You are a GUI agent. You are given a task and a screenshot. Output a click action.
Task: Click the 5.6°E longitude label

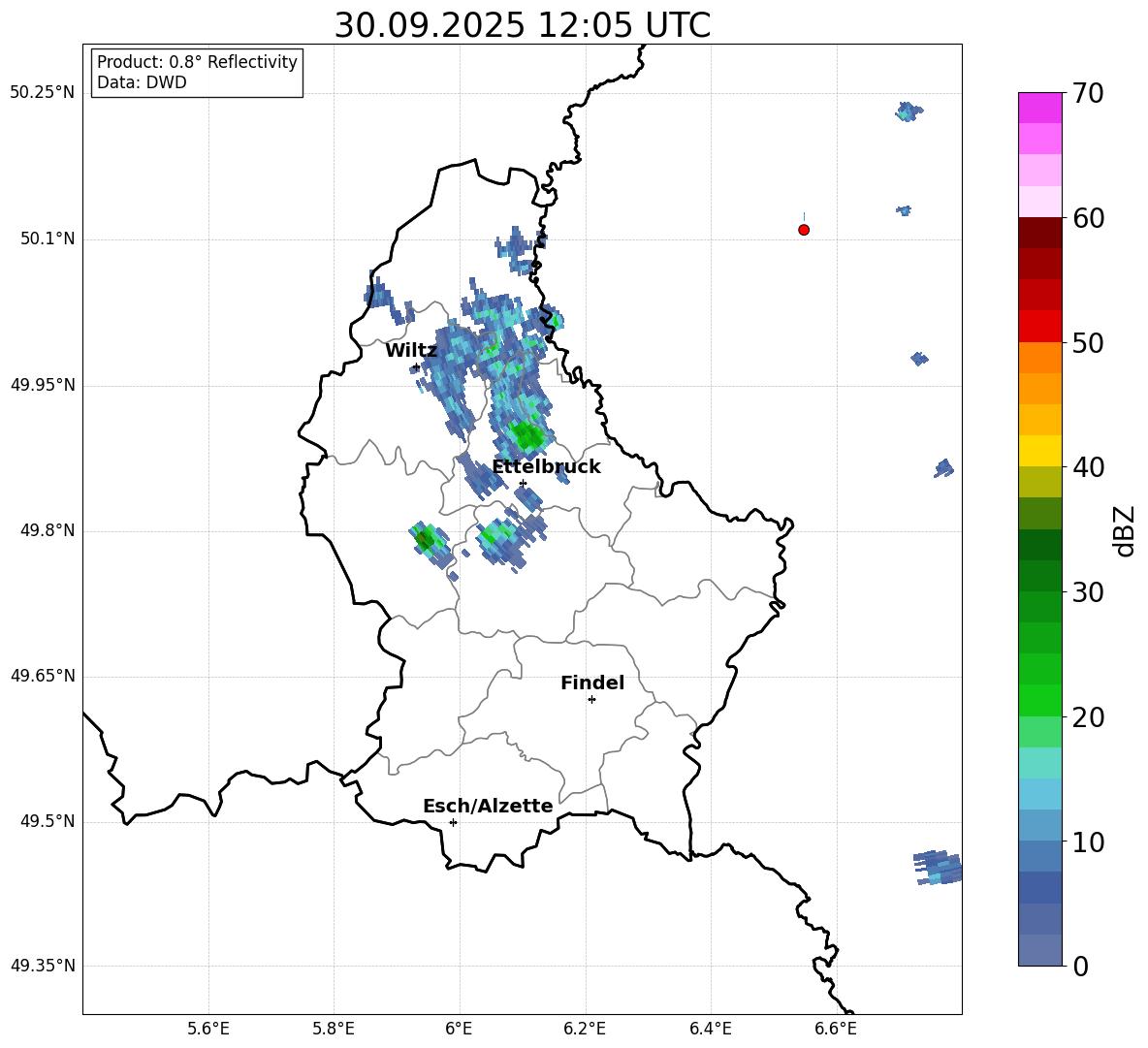(208, 1029)
